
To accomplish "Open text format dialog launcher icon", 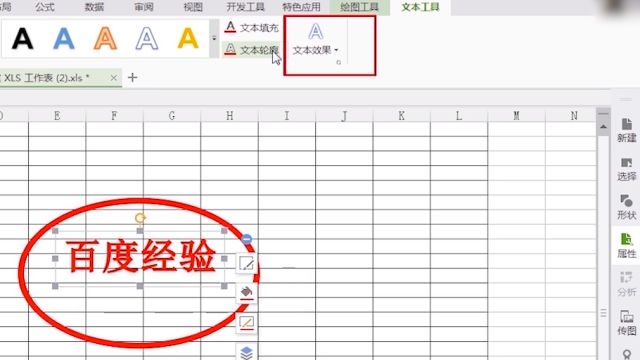I will [338, 63].
